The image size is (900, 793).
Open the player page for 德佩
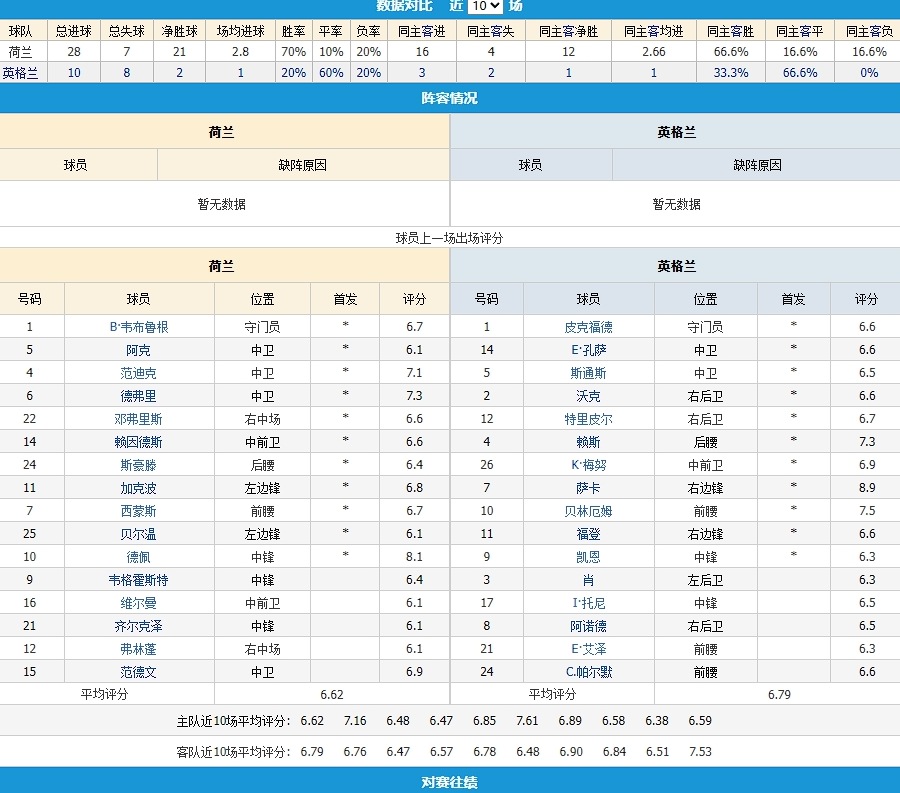coord(139,557)
